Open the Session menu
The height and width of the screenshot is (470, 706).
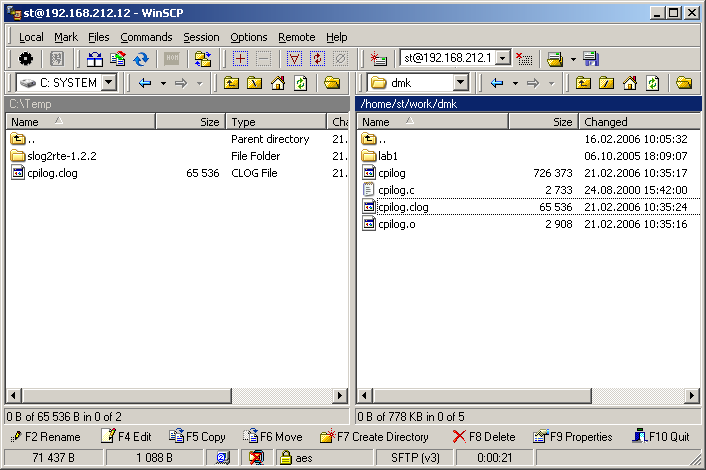[x=201, y=37]
